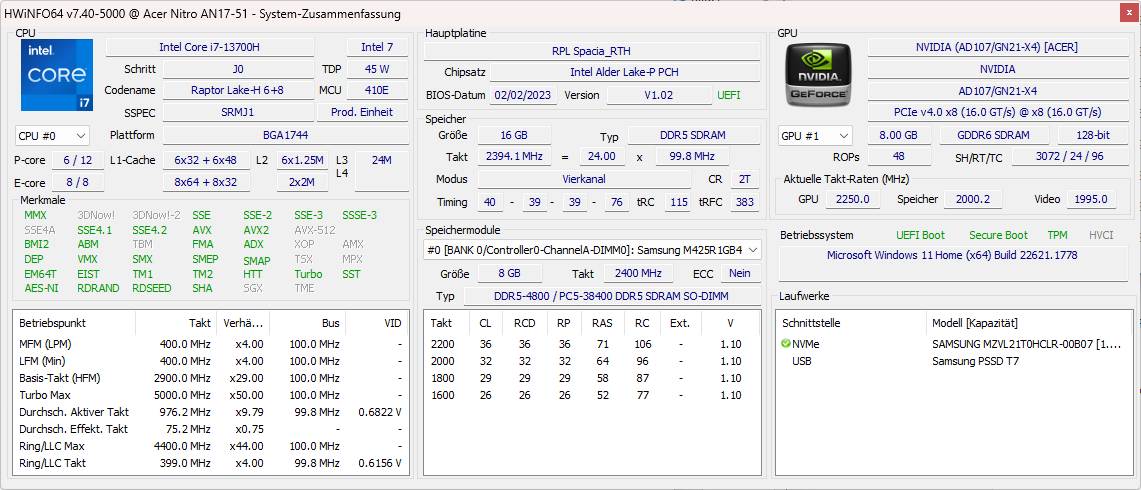This screenshot has width=1141, height=490.
Task: Click the Secure Boot status label
Action: click(999, 235)
